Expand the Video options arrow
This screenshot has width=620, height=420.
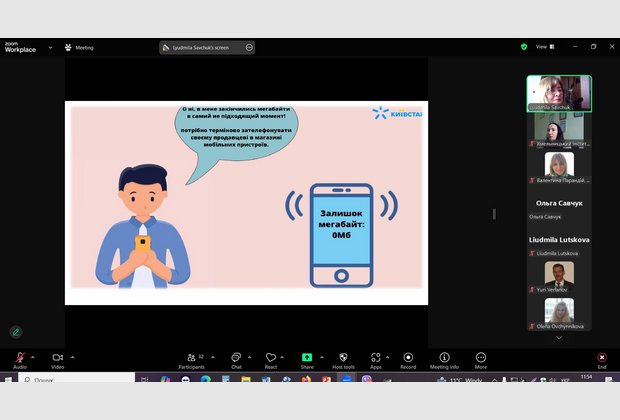click(x=72, y=356)
